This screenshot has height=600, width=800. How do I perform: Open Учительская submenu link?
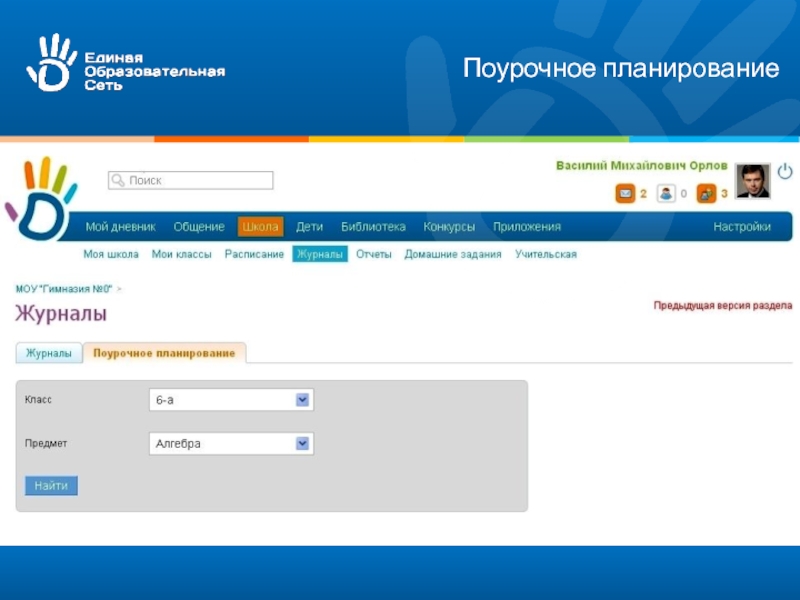pos(545,254)
